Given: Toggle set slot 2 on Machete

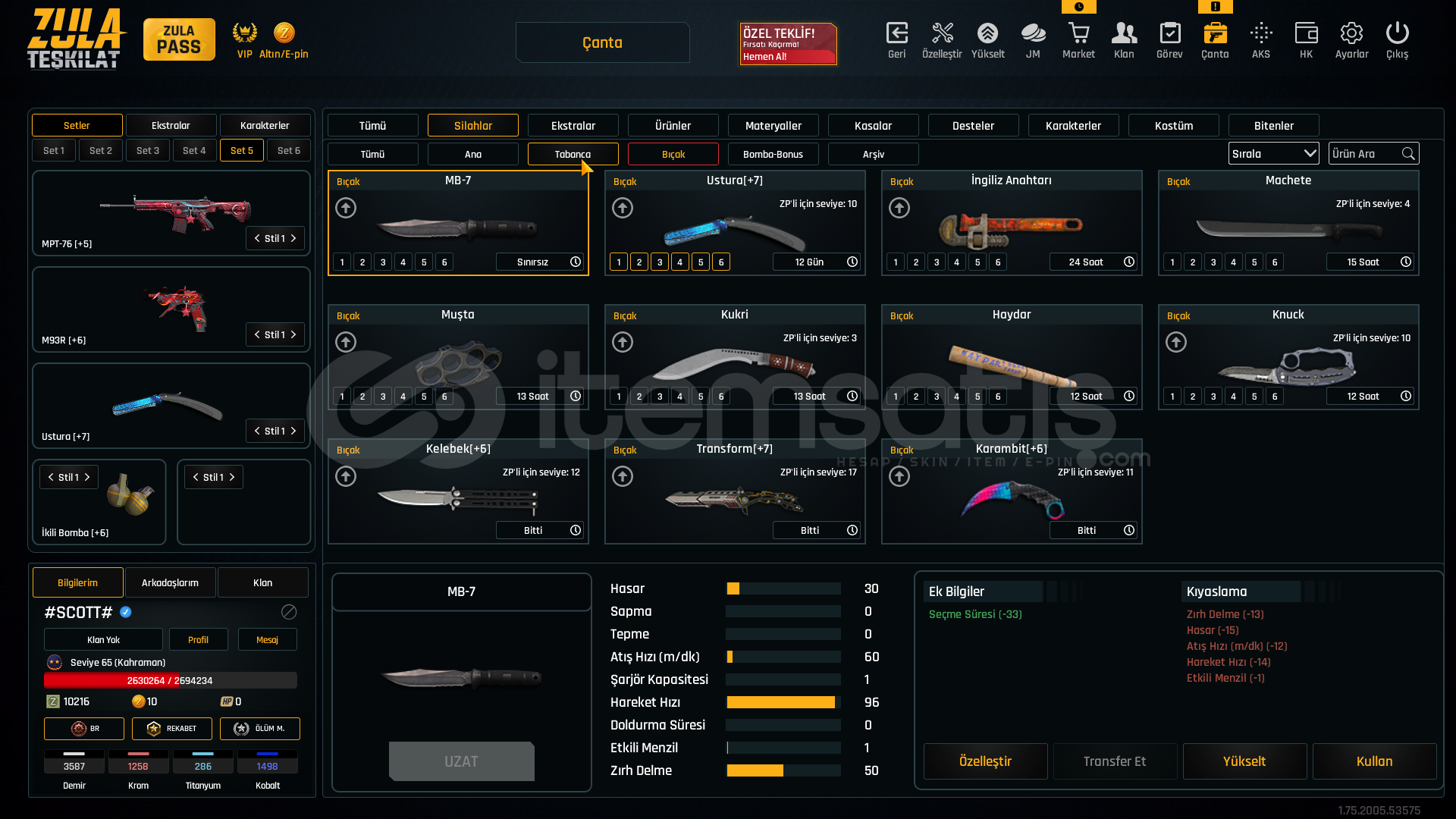Looking at the screenshot, I should point(1193,262).
